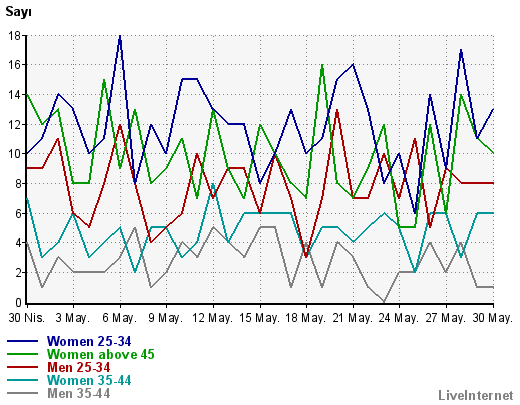The width and height of the screenshot is (520, 405).
Task: Click the Sayı axis title
Action: (x=18, y=12)
